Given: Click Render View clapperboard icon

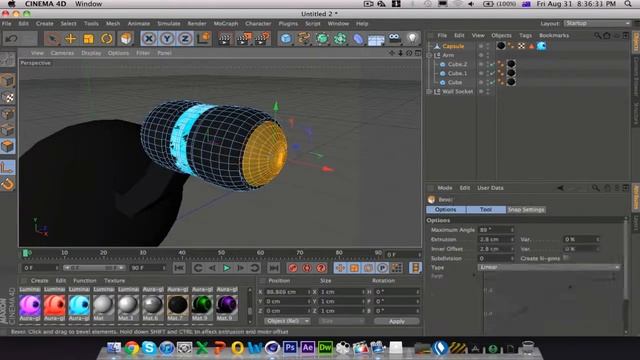Looking at the screenshot, I should [224, 39].
